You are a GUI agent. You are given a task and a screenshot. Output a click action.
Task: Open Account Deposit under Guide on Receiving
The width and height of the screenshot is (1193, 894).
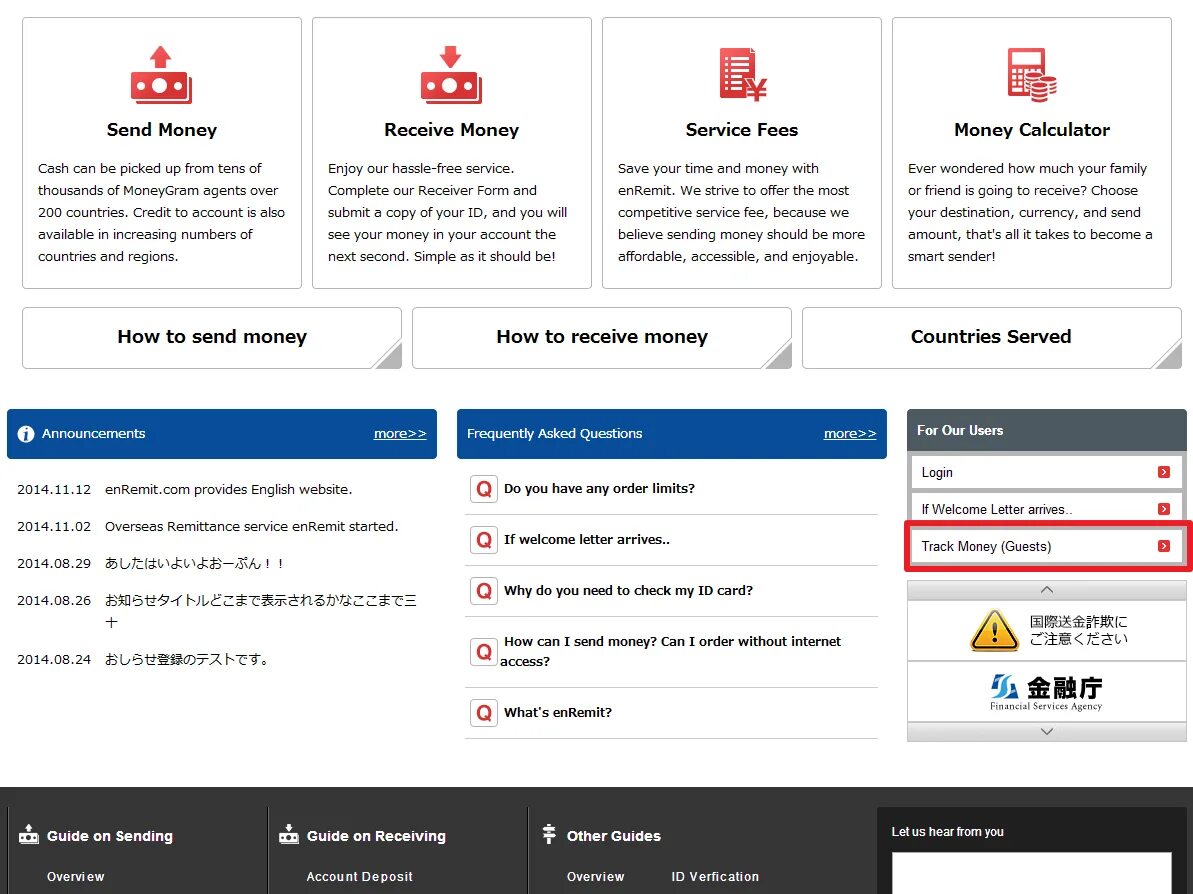click(359, 877)
